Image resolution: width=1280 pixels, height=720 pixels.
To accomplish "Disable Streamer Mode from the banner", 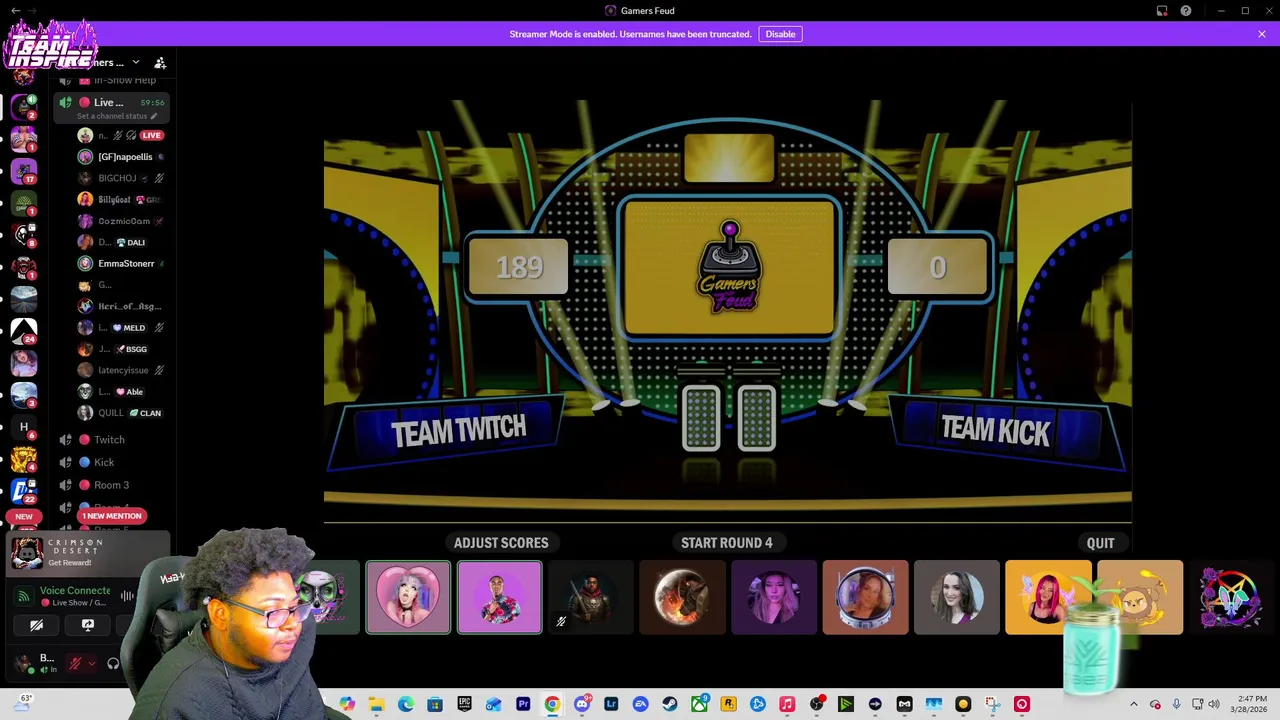I will (780, 34).
